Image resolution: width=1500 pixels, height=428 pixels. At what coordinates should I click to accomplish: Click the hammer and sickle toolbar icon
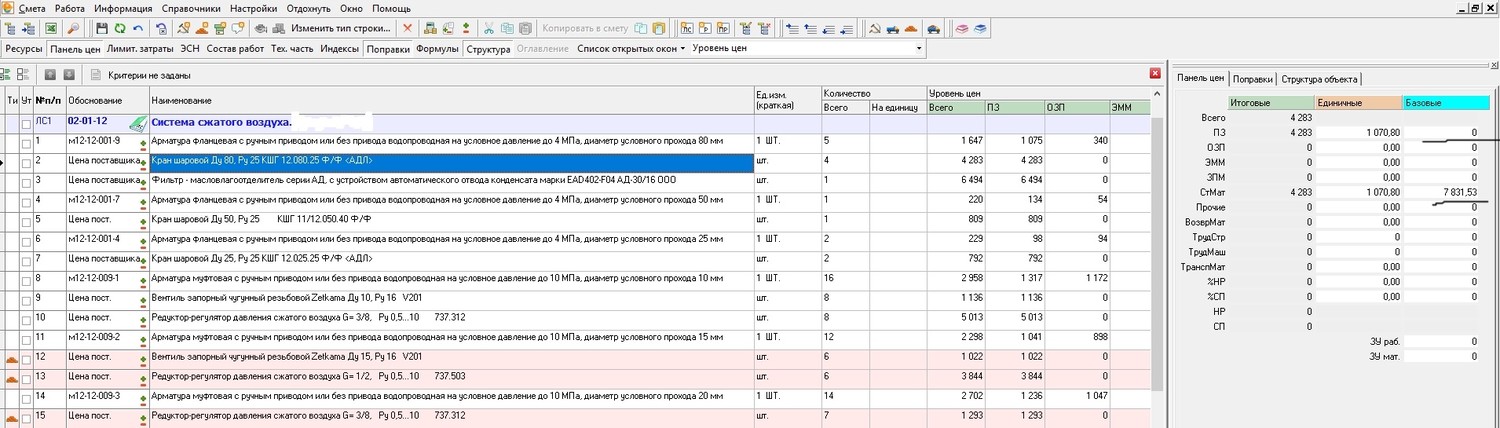click(x=874, y=28)
